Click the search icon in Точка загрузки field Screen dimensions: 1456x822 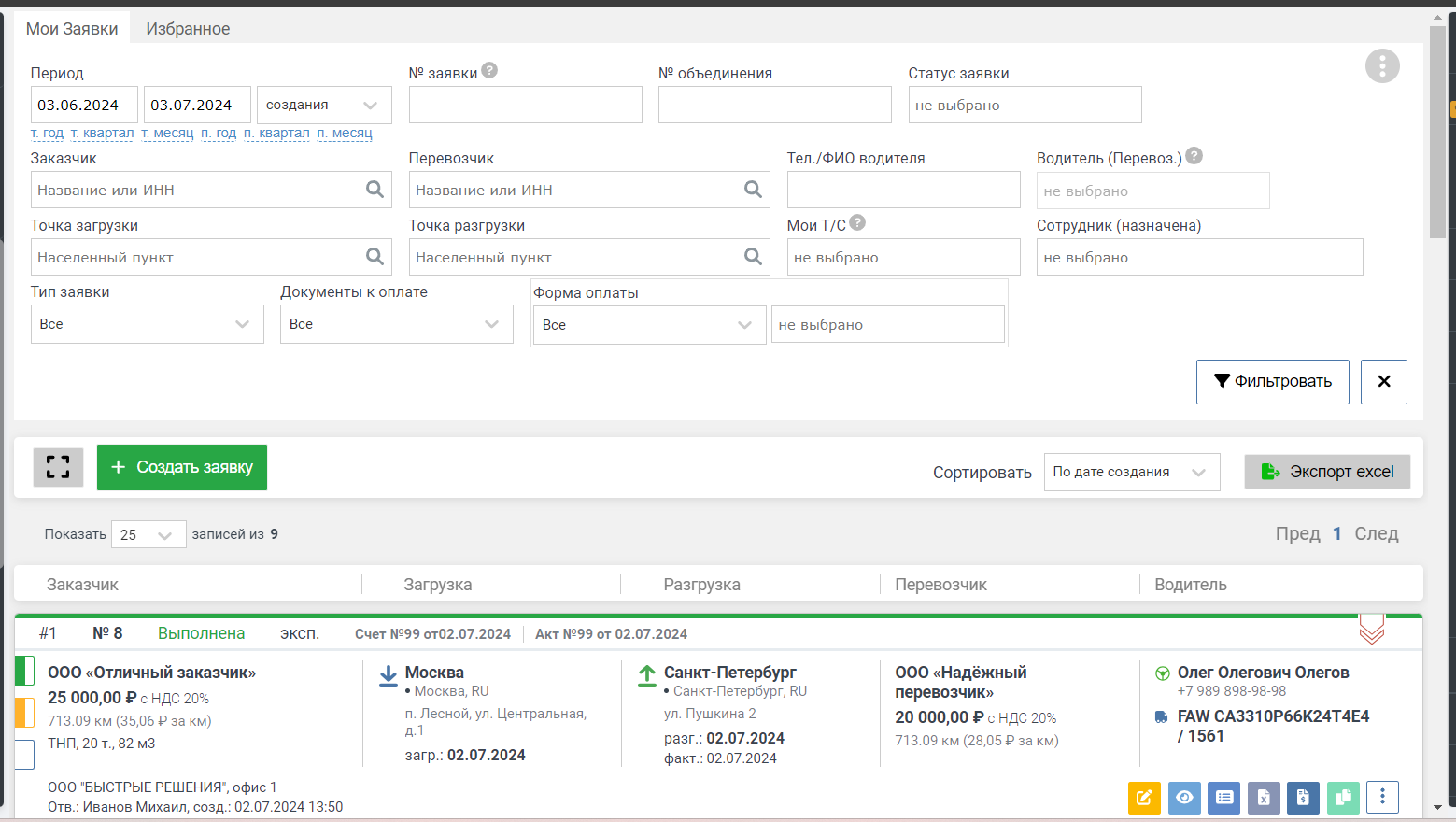[375, 256]
